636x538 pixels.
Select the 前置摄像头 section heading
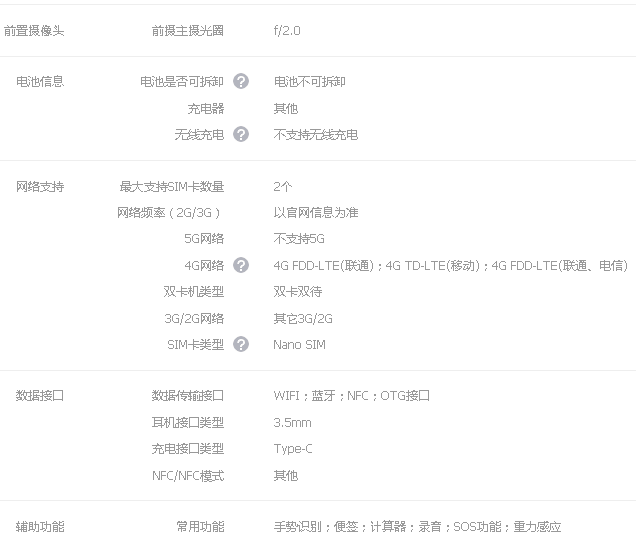[33, 30]
